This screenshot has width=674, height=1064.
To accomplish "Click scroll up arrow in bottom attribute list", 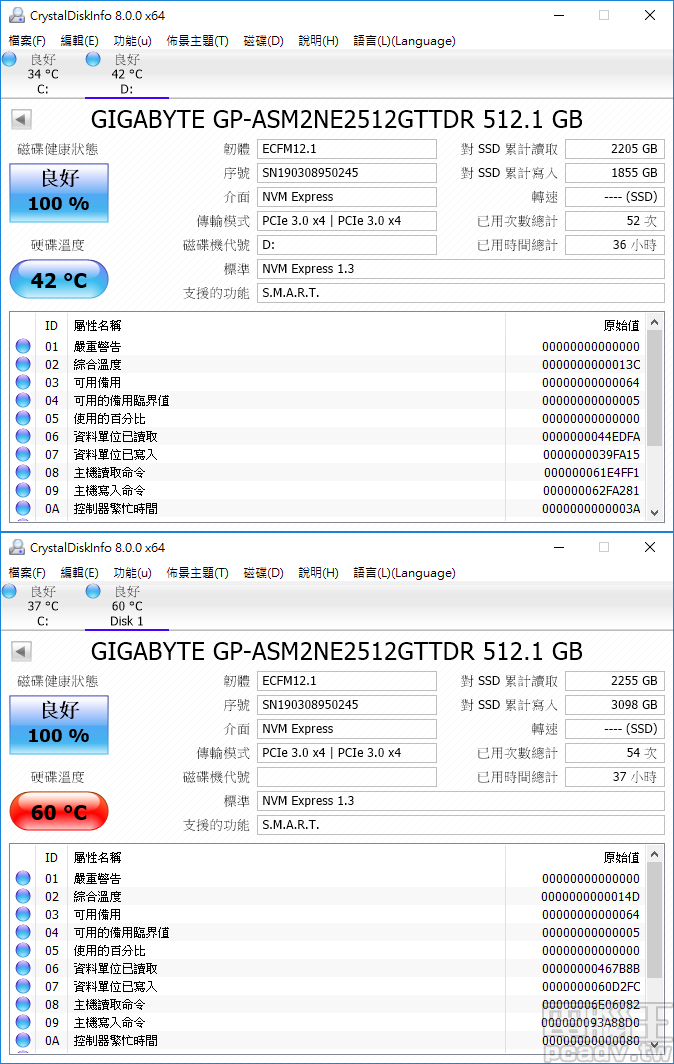I will point(654,854).
